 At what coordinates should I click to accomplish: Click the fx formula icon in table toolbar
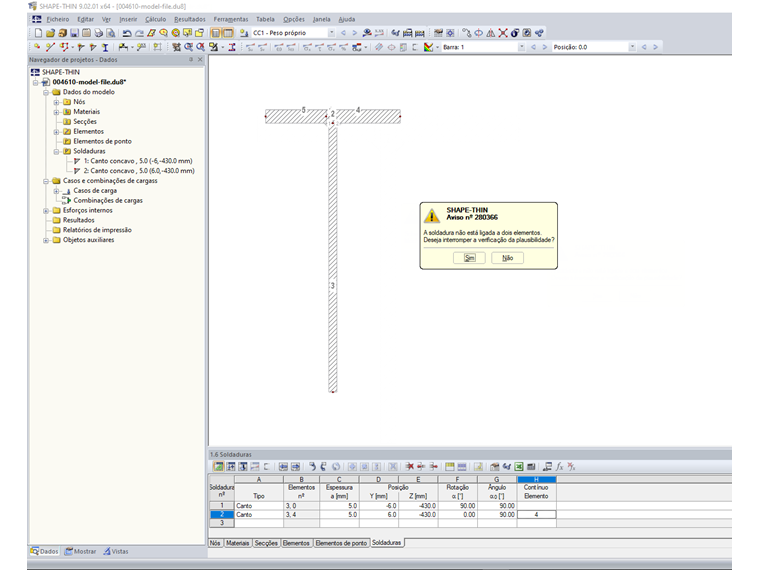click(x=559, y=466)
